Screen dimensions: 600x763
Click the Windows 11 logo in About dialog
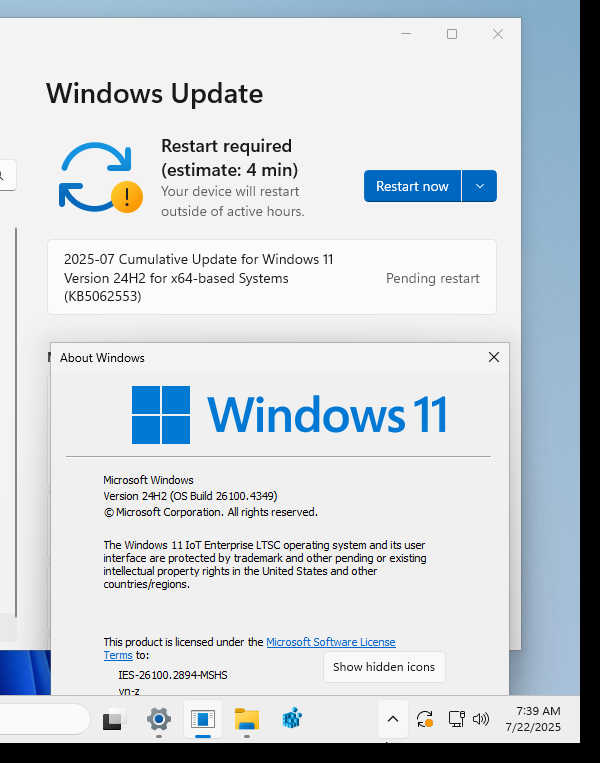(x=289, y=415)
